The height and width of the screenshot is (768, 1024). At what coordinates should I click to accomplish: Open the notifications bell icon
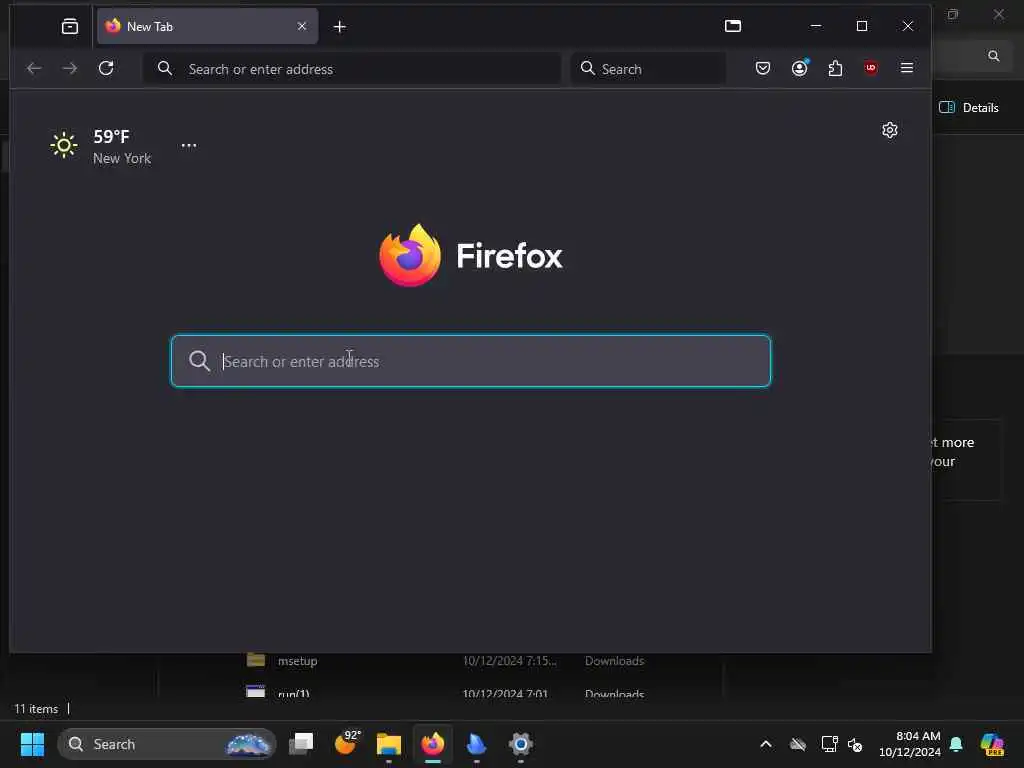point(956,744)
